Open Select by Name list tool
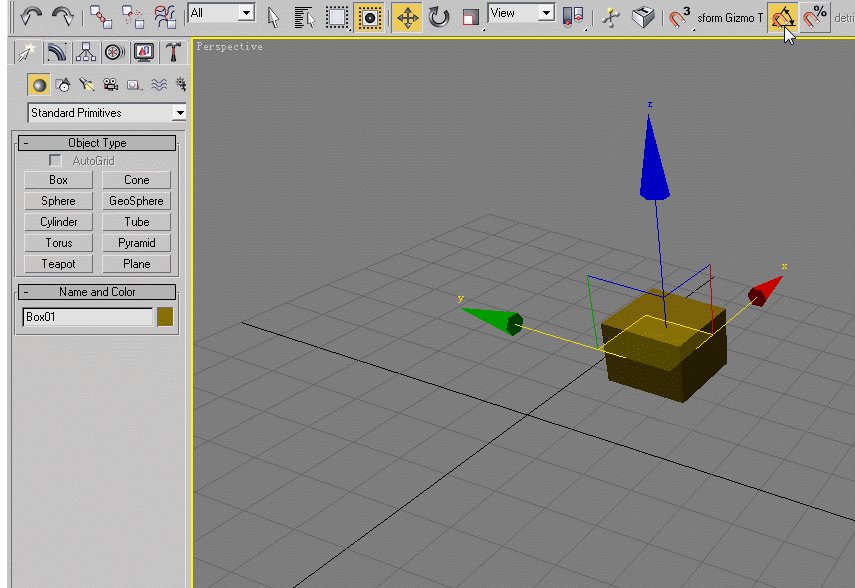Viewport: 855px width, 588px height. point(304,17)
